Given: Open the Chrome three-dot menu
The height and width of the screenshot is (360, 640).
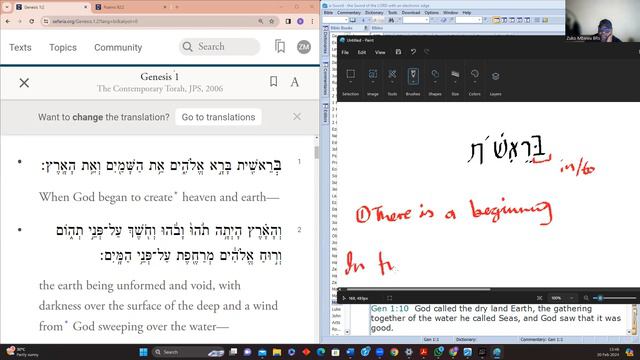Looking at the screenshot, I should (x=312, y=21).
